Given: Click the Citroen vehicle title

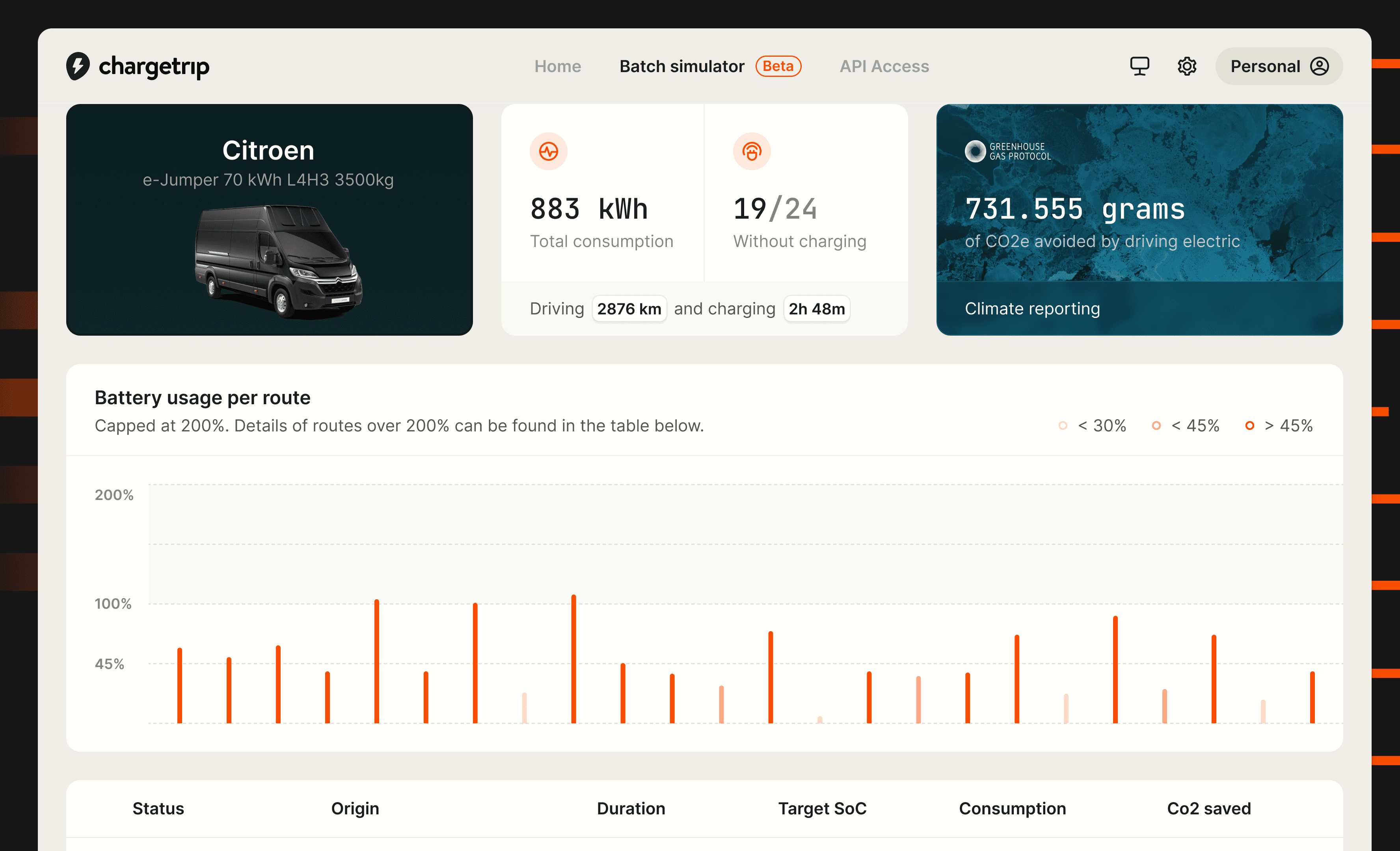Looking at the screenshot, I should (x=268, y=151).
